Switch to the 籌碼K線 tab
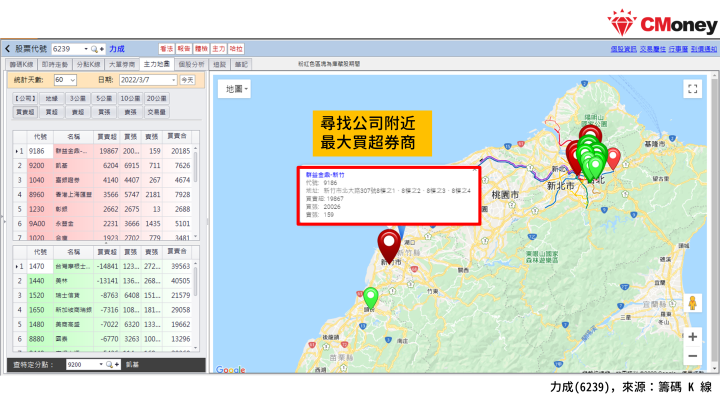Image resolution: width=720 pixels, height=400 pixels. tap(21, 64)
